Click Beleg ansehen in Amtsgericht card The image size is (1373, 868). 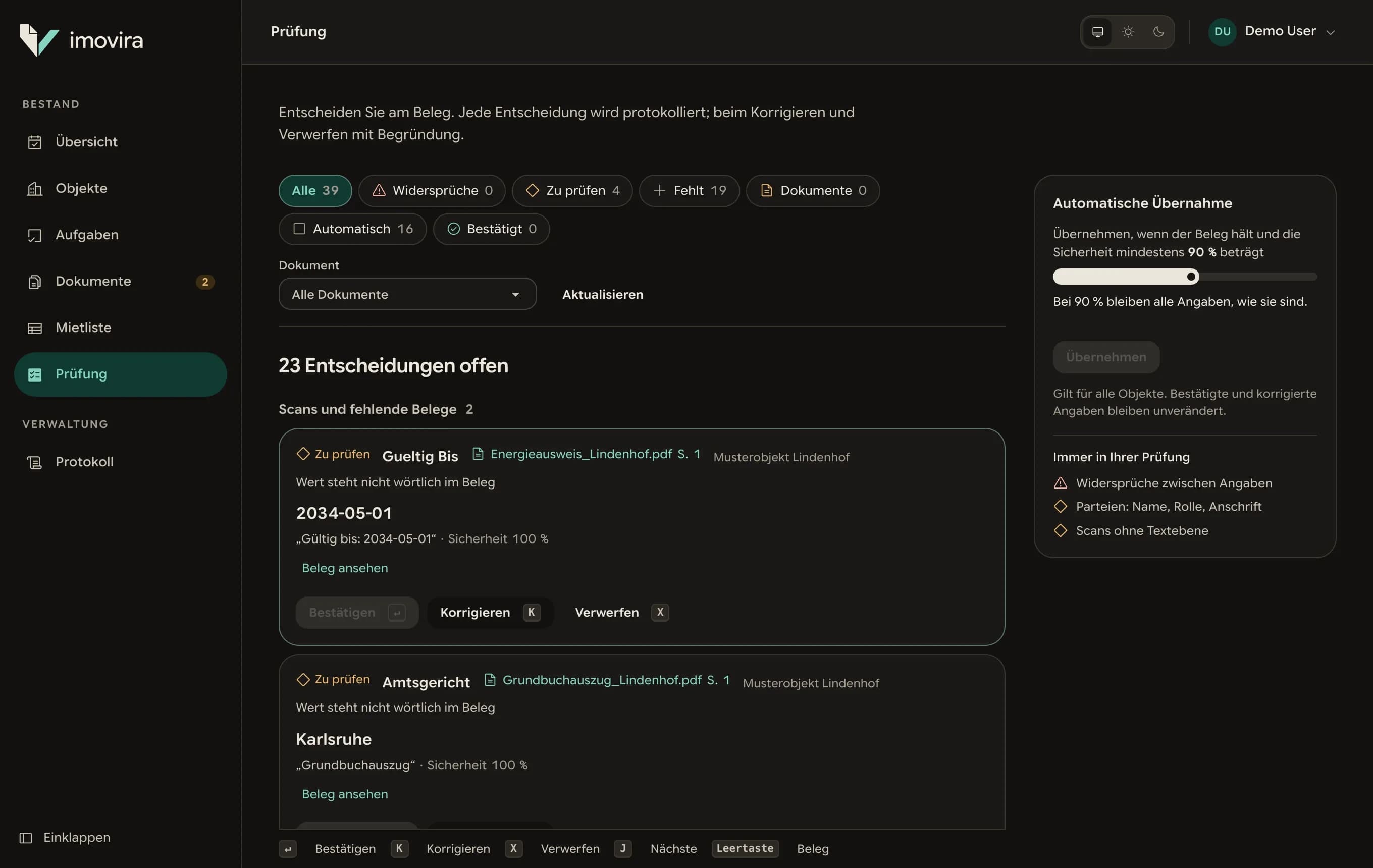pos(345,794)
